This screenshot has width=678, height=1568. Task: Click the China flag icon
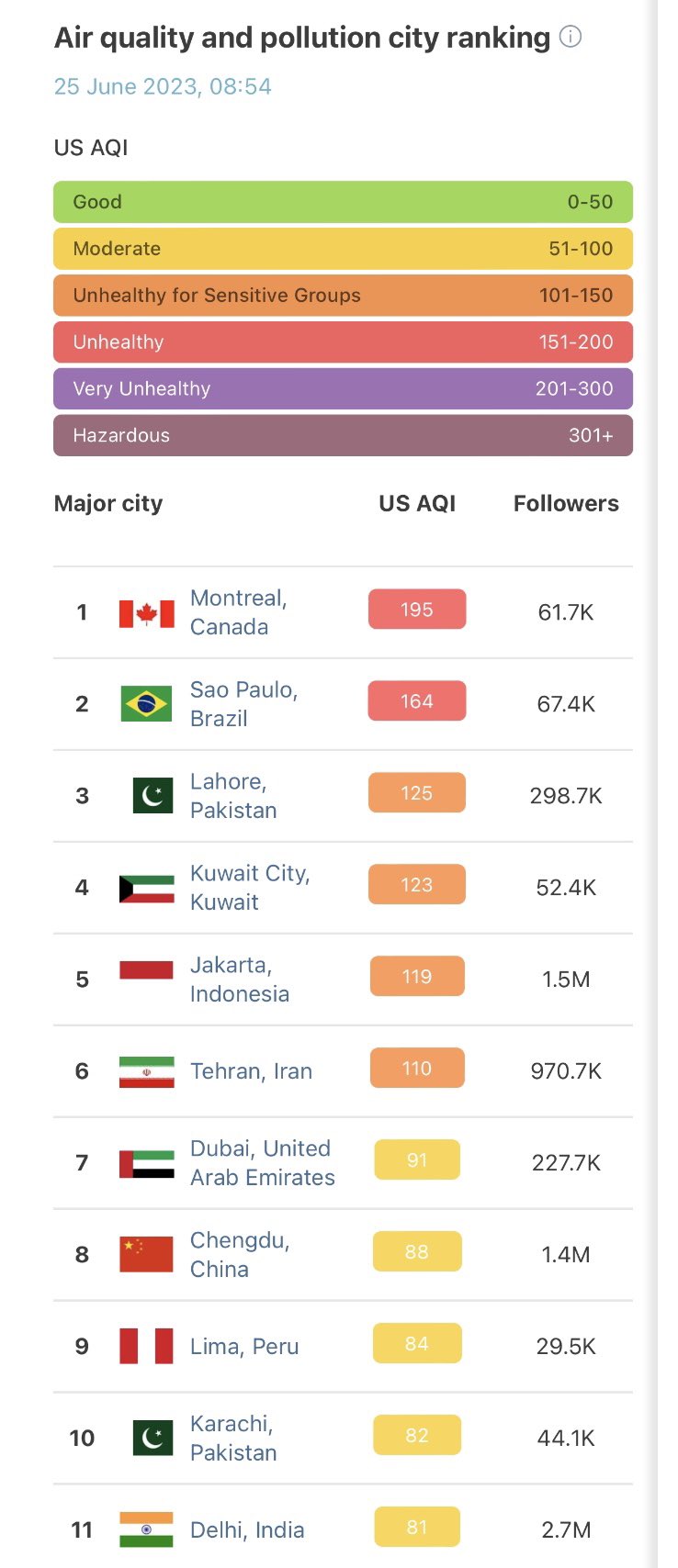(x=146, y=1254)
